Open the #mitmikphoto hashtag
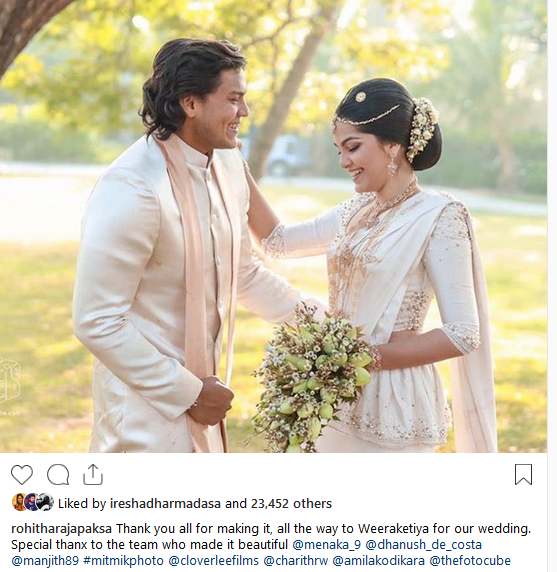 (x=123, y=560)
